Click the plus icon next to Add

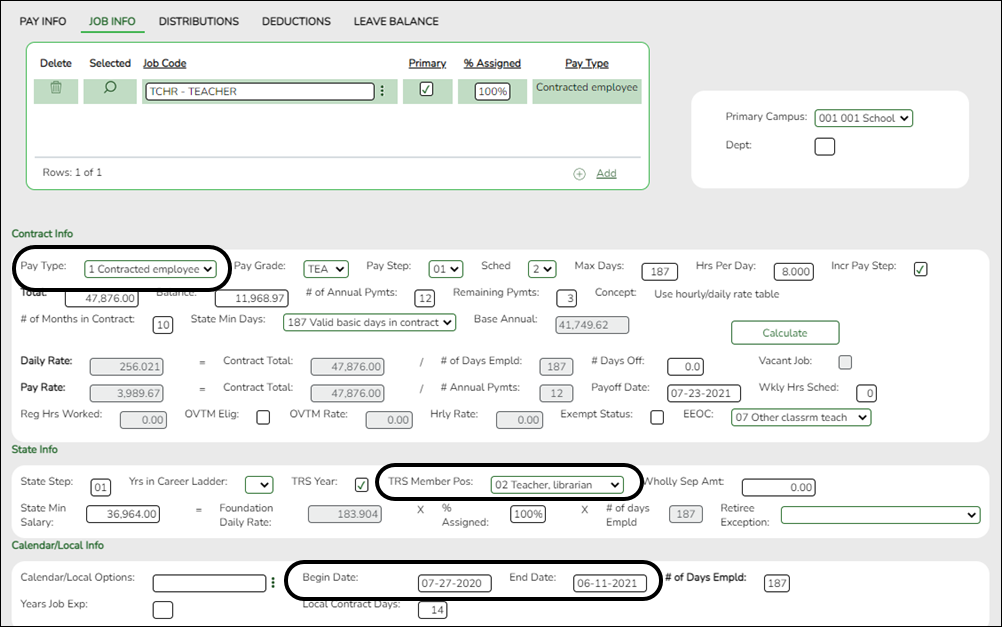coord(581,172)
